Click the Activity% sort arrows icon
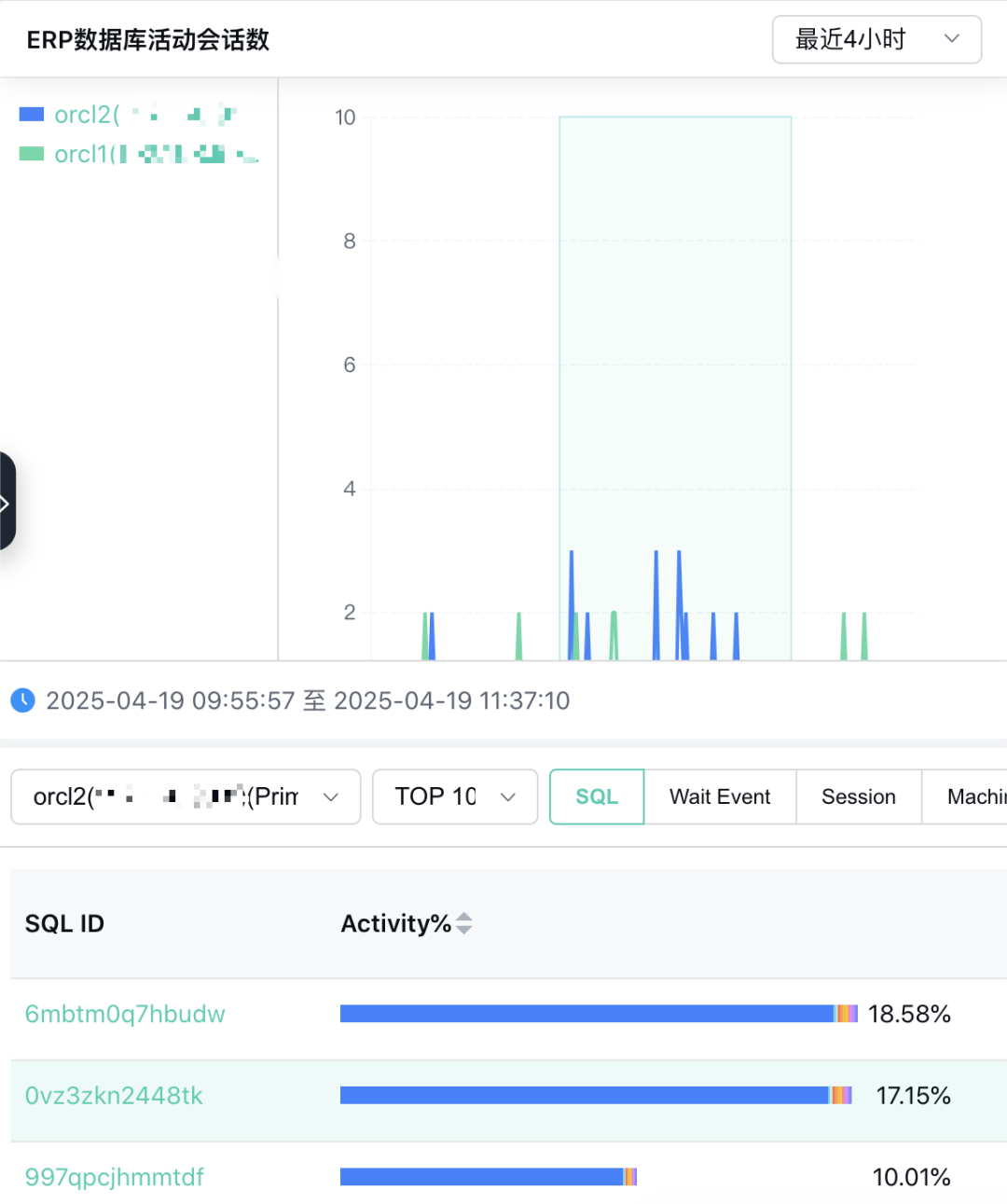This screenshot has height=1204, width=1007. coord(464,923)
